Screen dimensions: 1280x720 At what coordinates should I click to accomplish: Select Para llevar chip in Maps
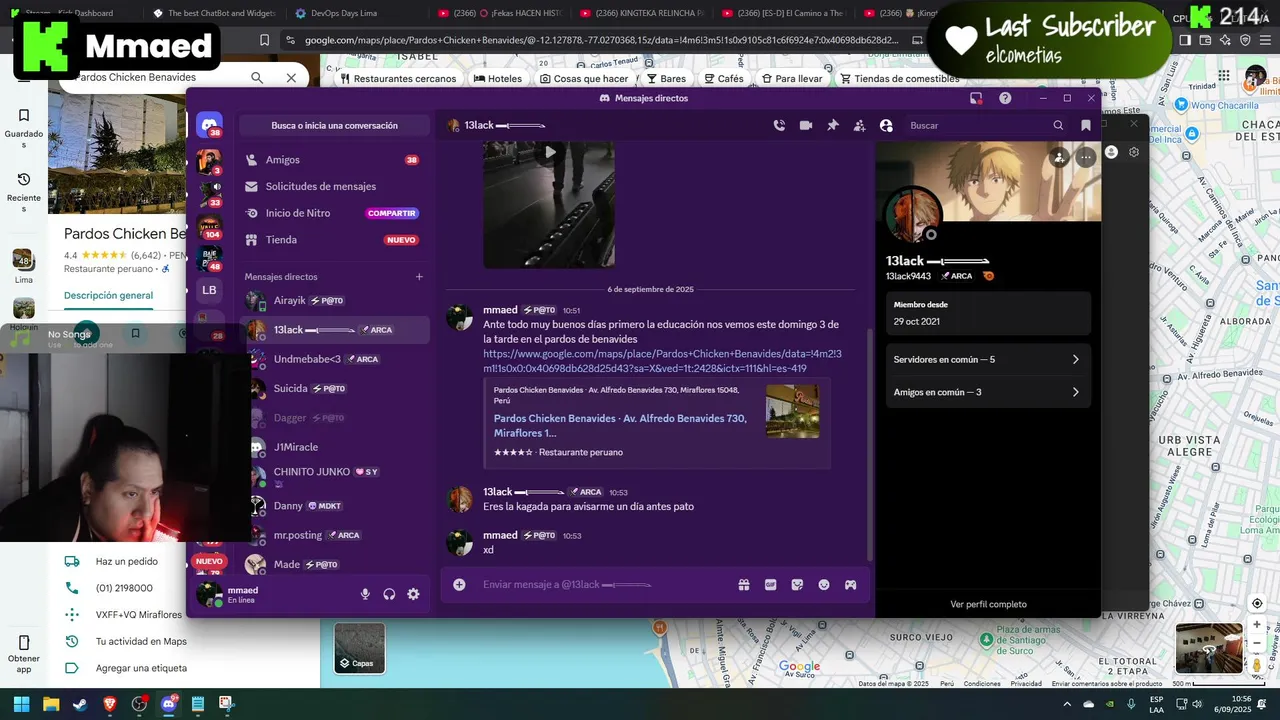792,78
